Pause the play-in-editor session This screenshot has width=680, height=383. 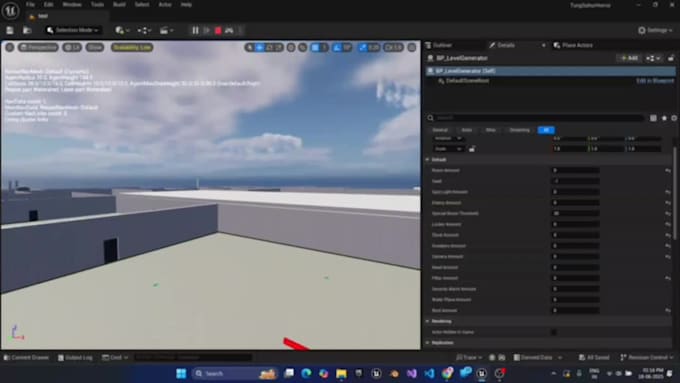(195, 30)
